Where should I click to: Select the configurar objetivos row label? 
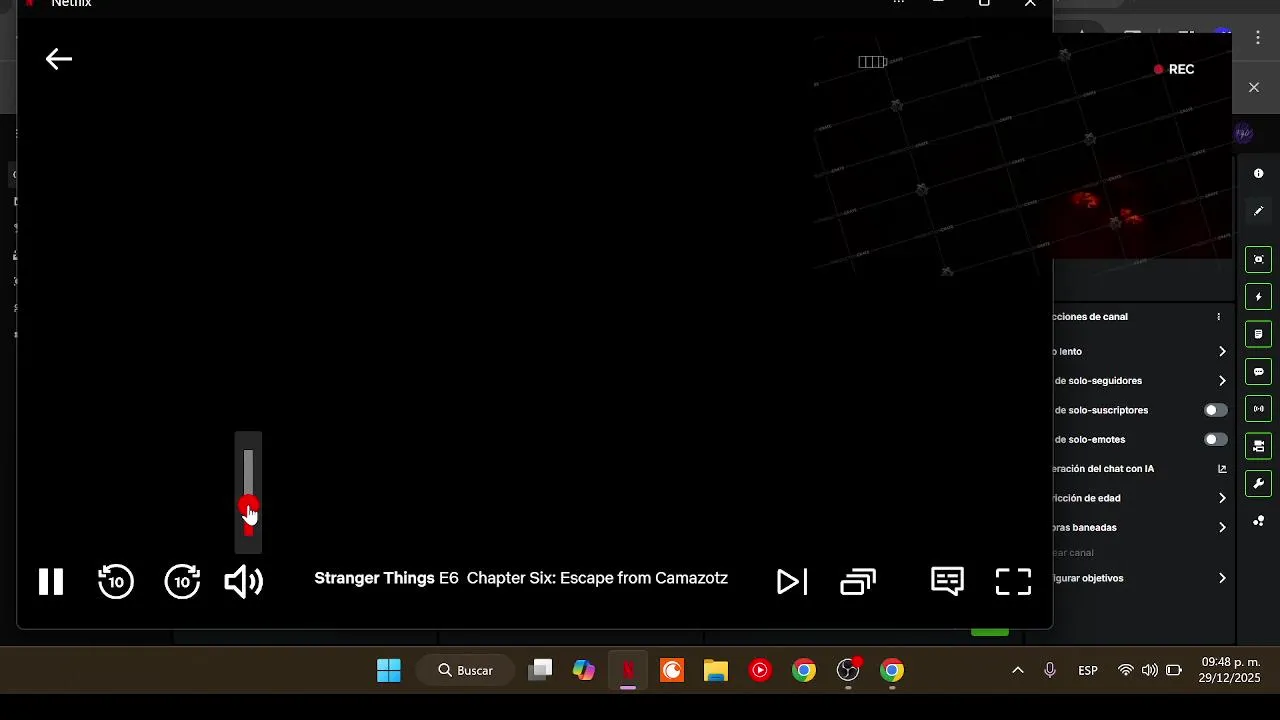click(1089, 578)
